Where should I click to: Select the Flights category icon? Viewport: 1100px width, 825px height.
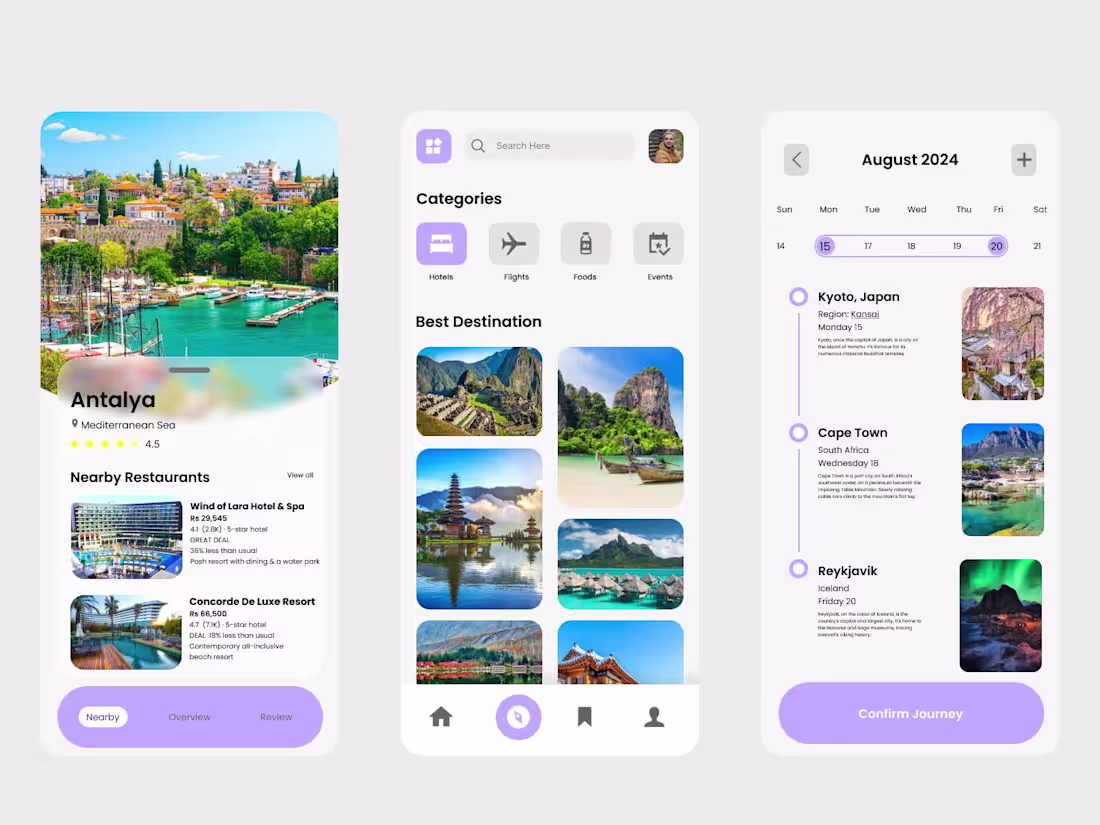pos(514,243)
